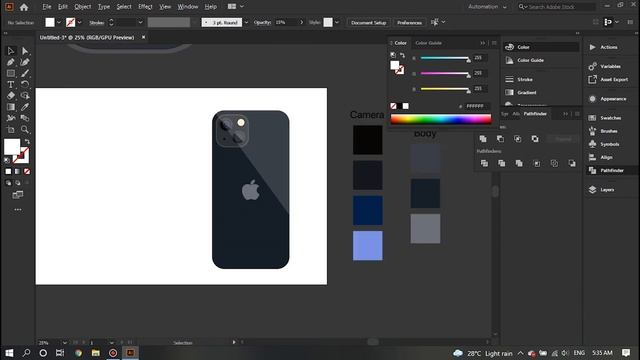Viewport: 640px width, 360px height.
Task: Click the Search Adobe Stock field
Action: tap(557, 7)
